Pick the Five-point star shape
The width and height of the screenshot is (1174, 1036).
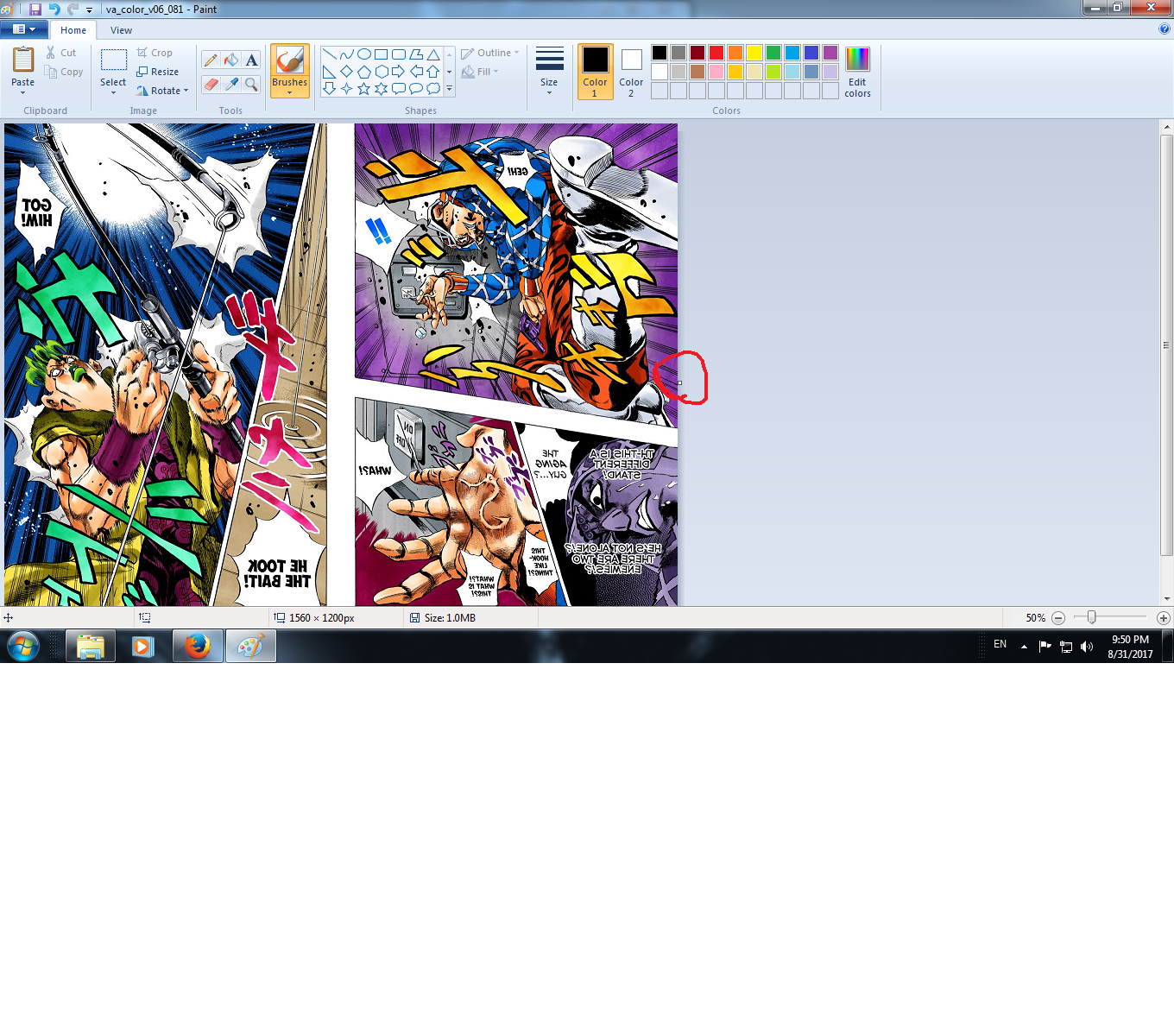pyautogui.click(x=363, y=88)
